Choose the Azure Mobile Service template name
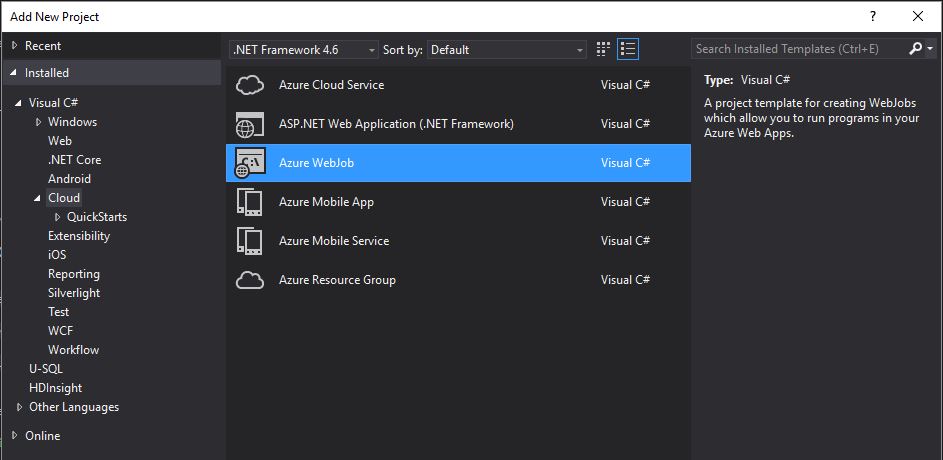The width and height of the screenshot is (943, 460). pyautogui.click(x=334, y=241)
